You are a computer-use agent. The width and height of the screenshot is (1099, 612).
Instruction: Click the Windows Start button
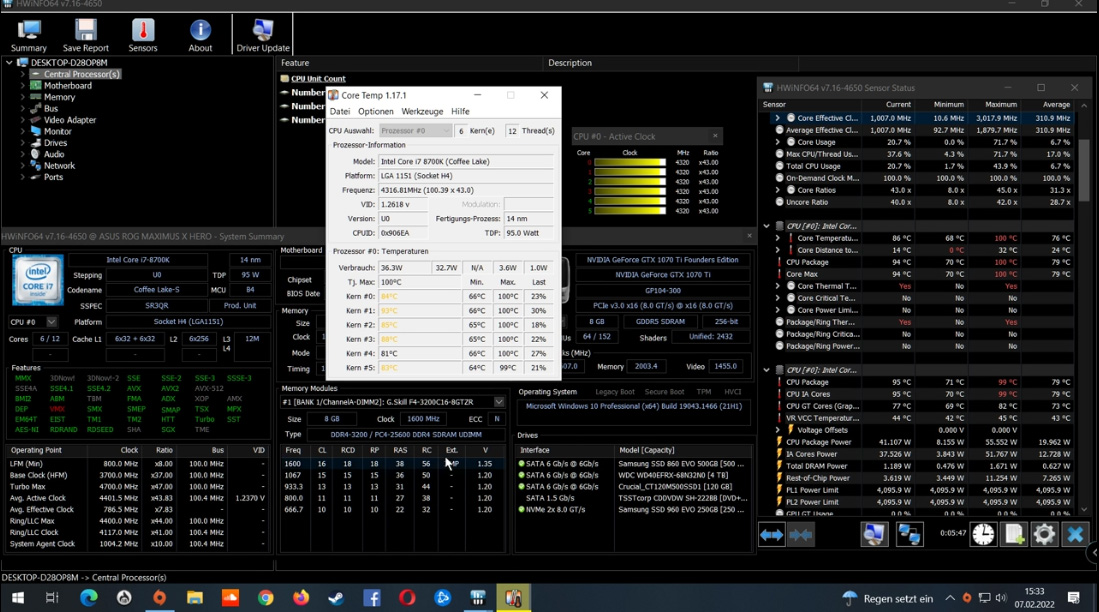(x=18, y=598)
